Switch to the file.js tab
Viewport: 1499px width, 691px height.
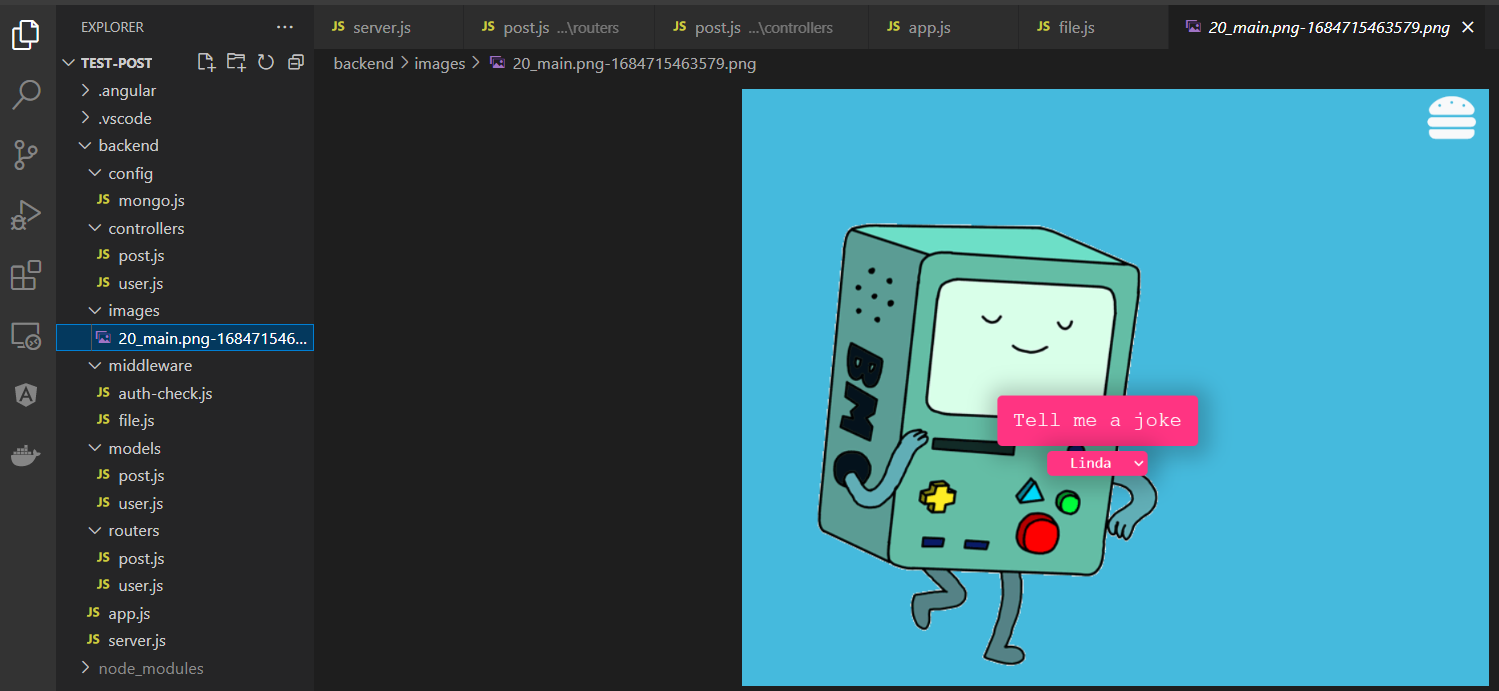click(x=1094, y=27)
